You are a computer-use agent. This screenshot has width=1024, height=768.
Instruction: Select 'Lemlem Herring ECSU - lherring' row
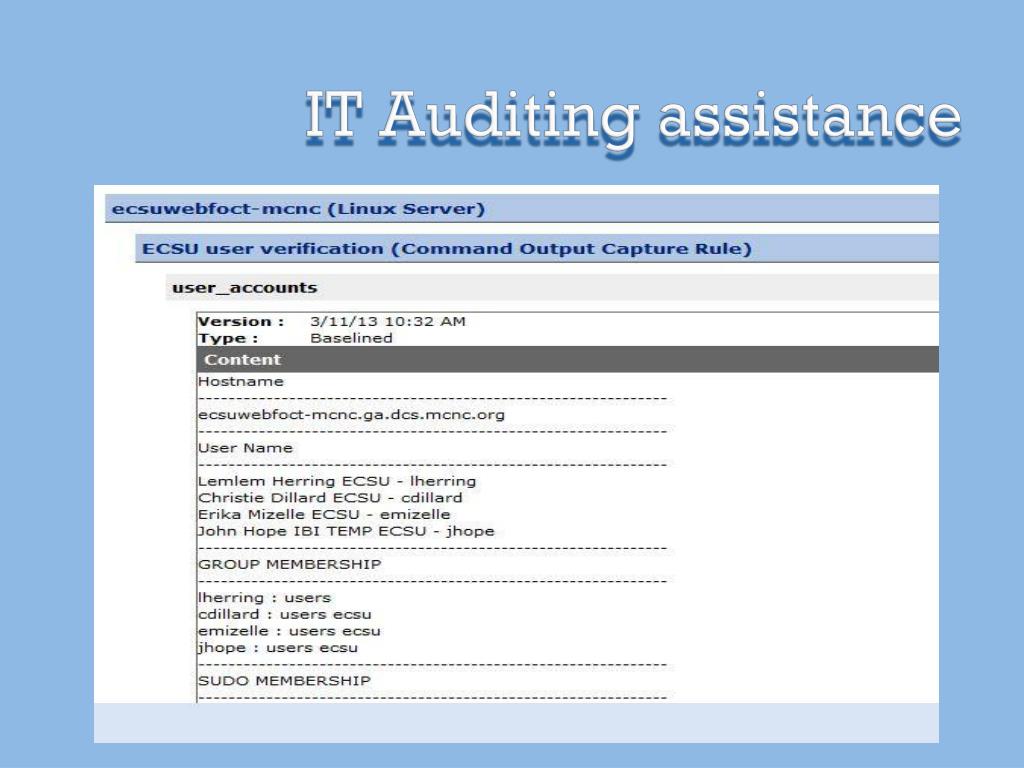tap(337, 481)
